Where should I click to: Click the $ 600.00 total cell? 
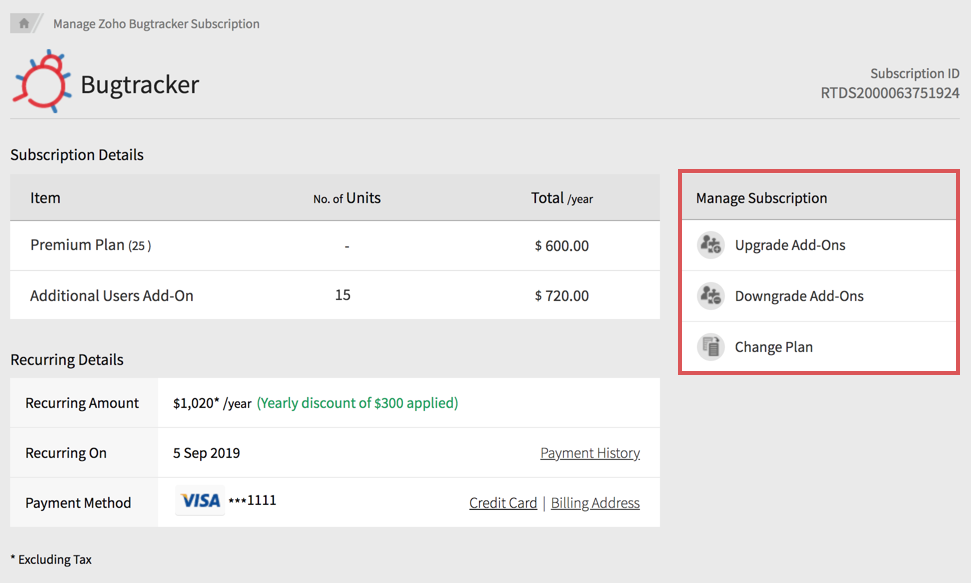click(562, 246)
